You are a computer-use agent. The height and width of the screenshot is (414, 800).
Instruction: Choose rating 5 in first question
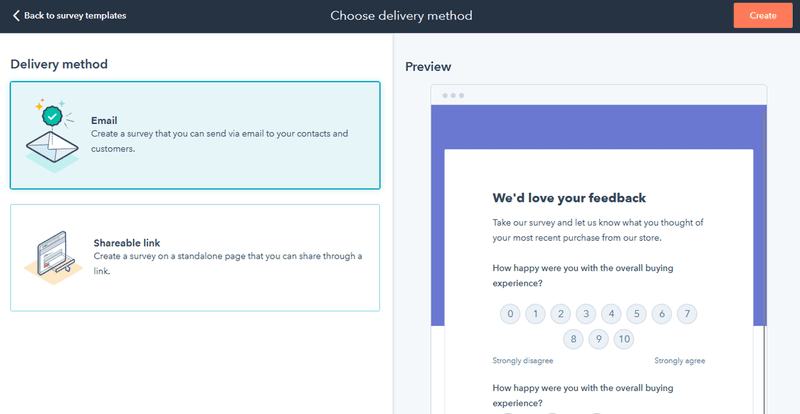click(636, 314)
